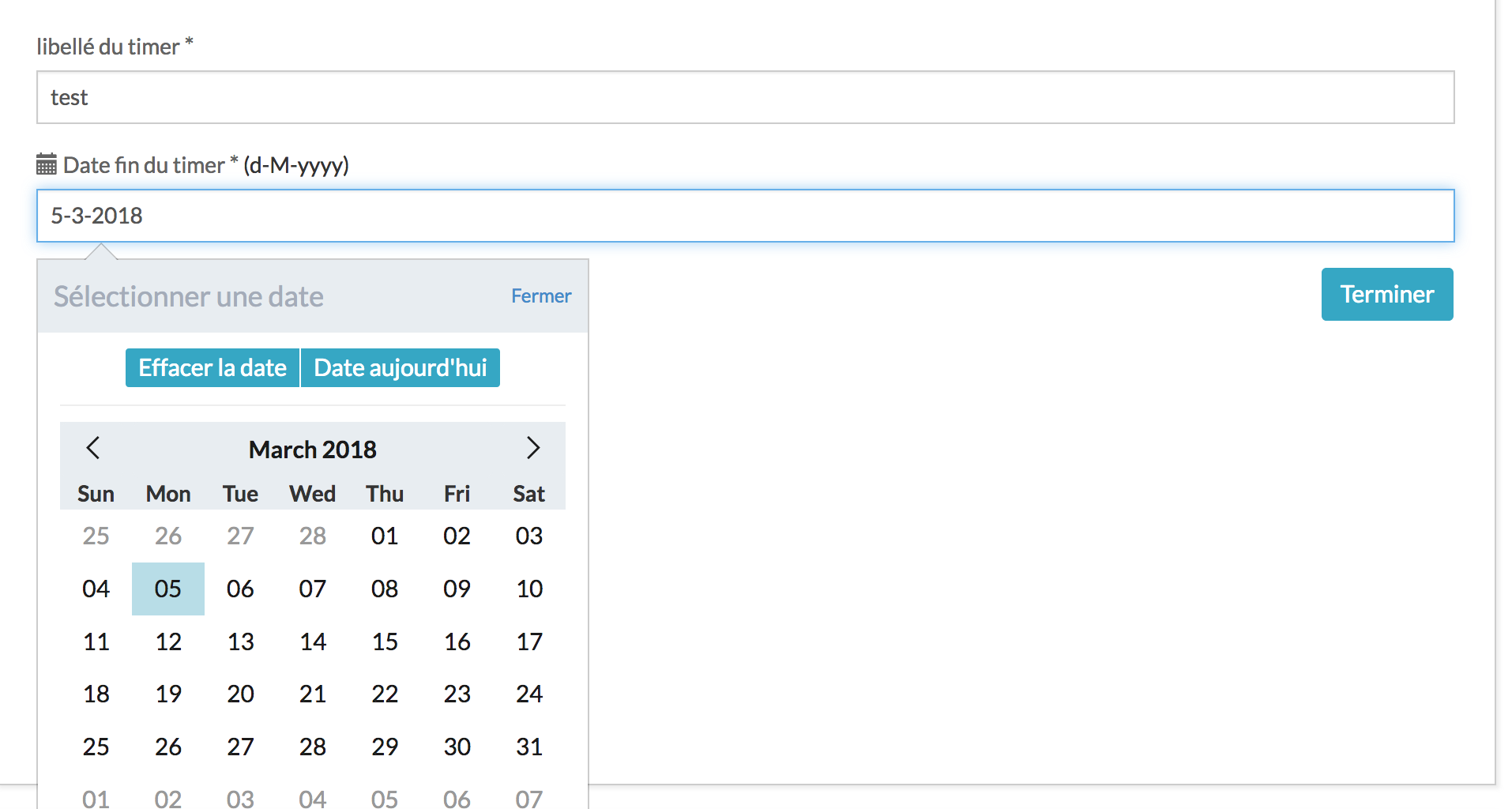Select March 25 in the fifth week row

(x=96, y=747)
